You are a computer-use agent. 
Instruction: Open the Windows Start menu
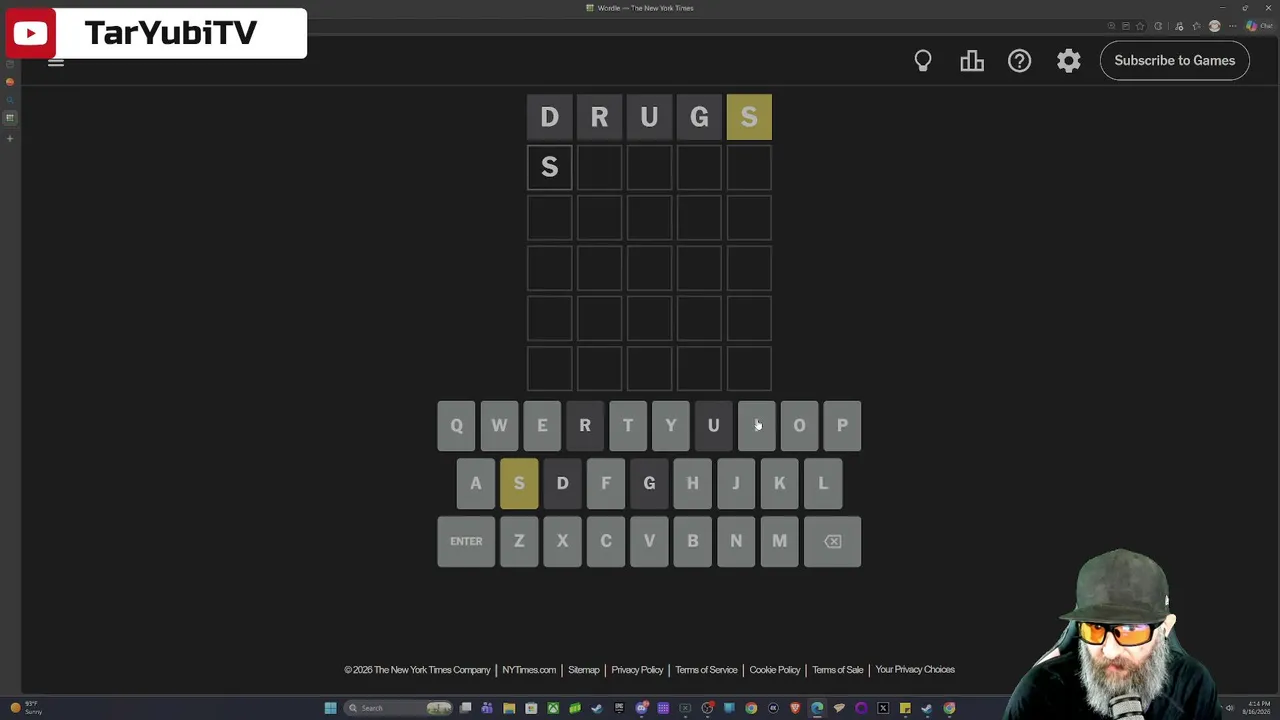330,708
